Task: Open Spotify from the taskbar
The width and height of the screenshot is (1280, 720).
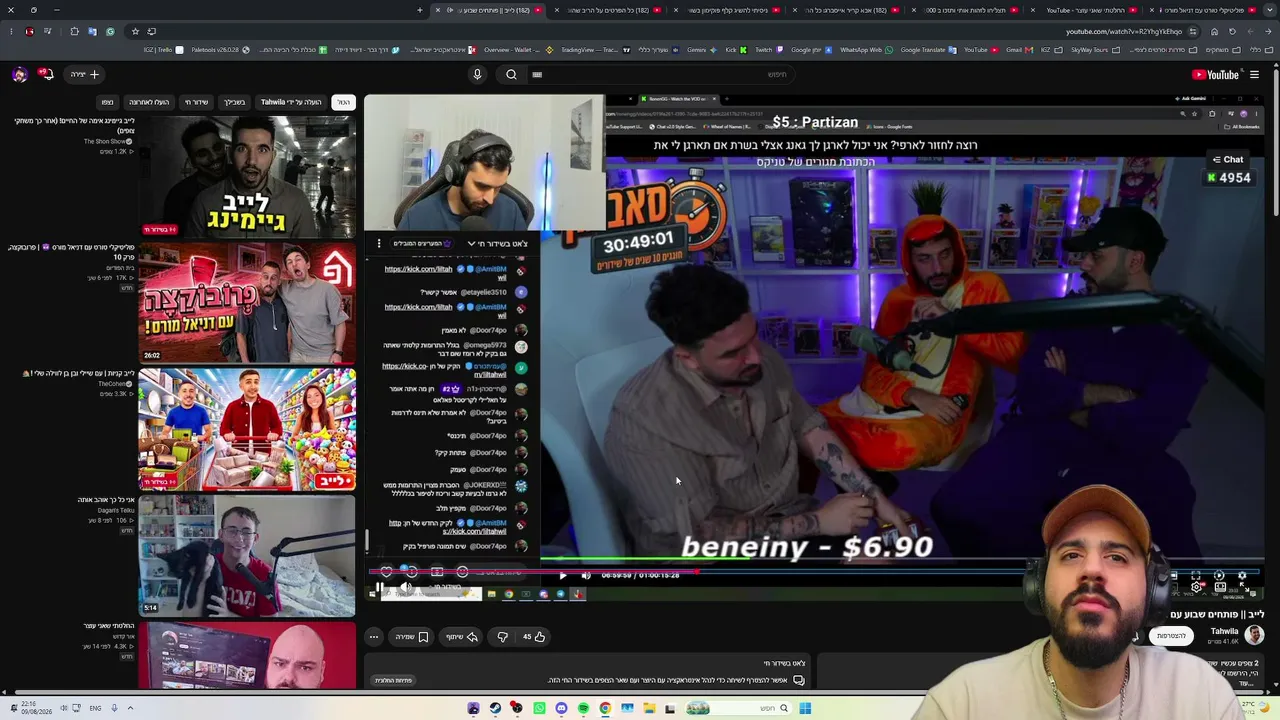Action: [583, 708]
